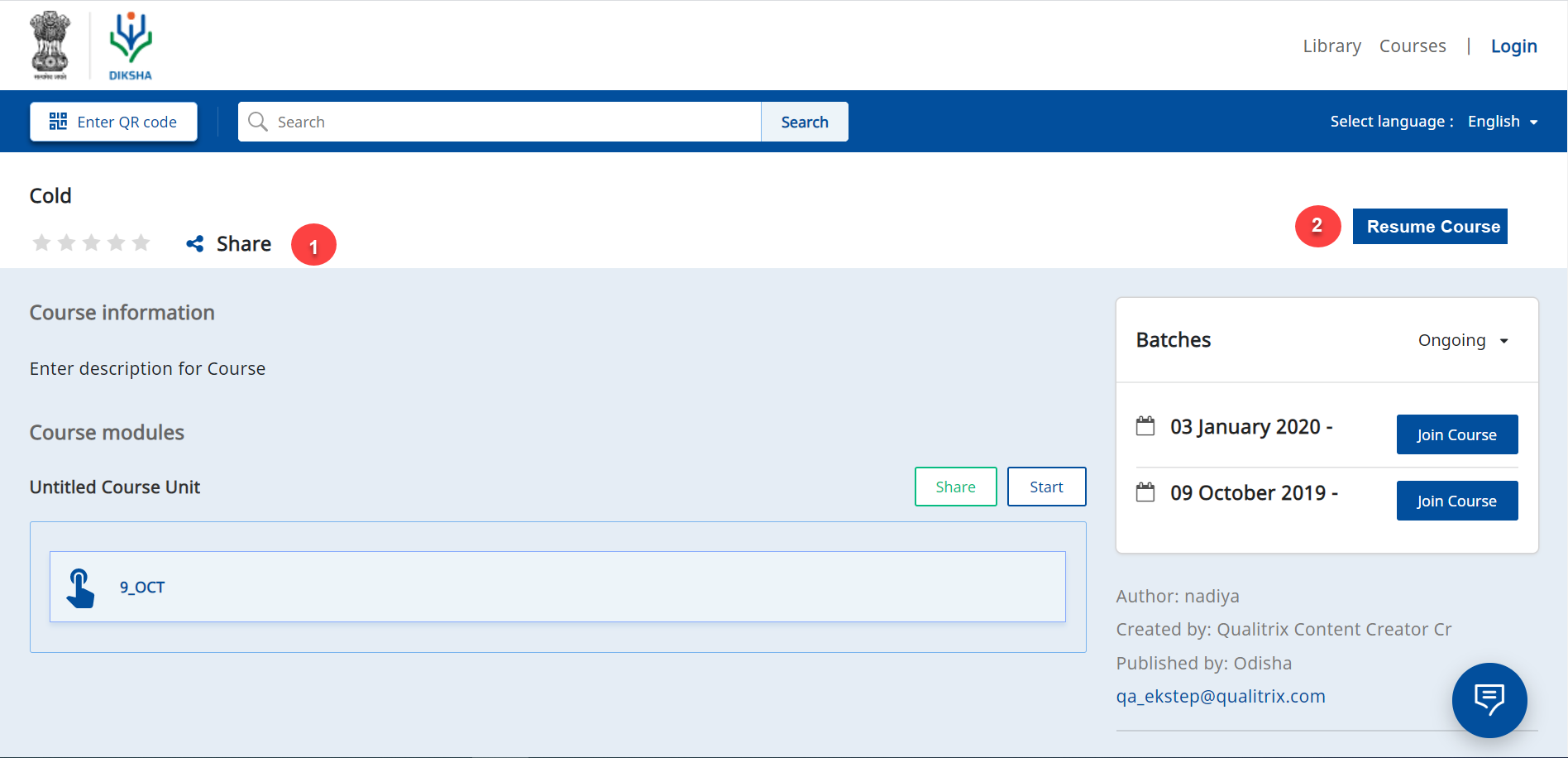Click the DIKSHA logo
The height and width of the screenshot is (758, 1568).
coord(131,46)
